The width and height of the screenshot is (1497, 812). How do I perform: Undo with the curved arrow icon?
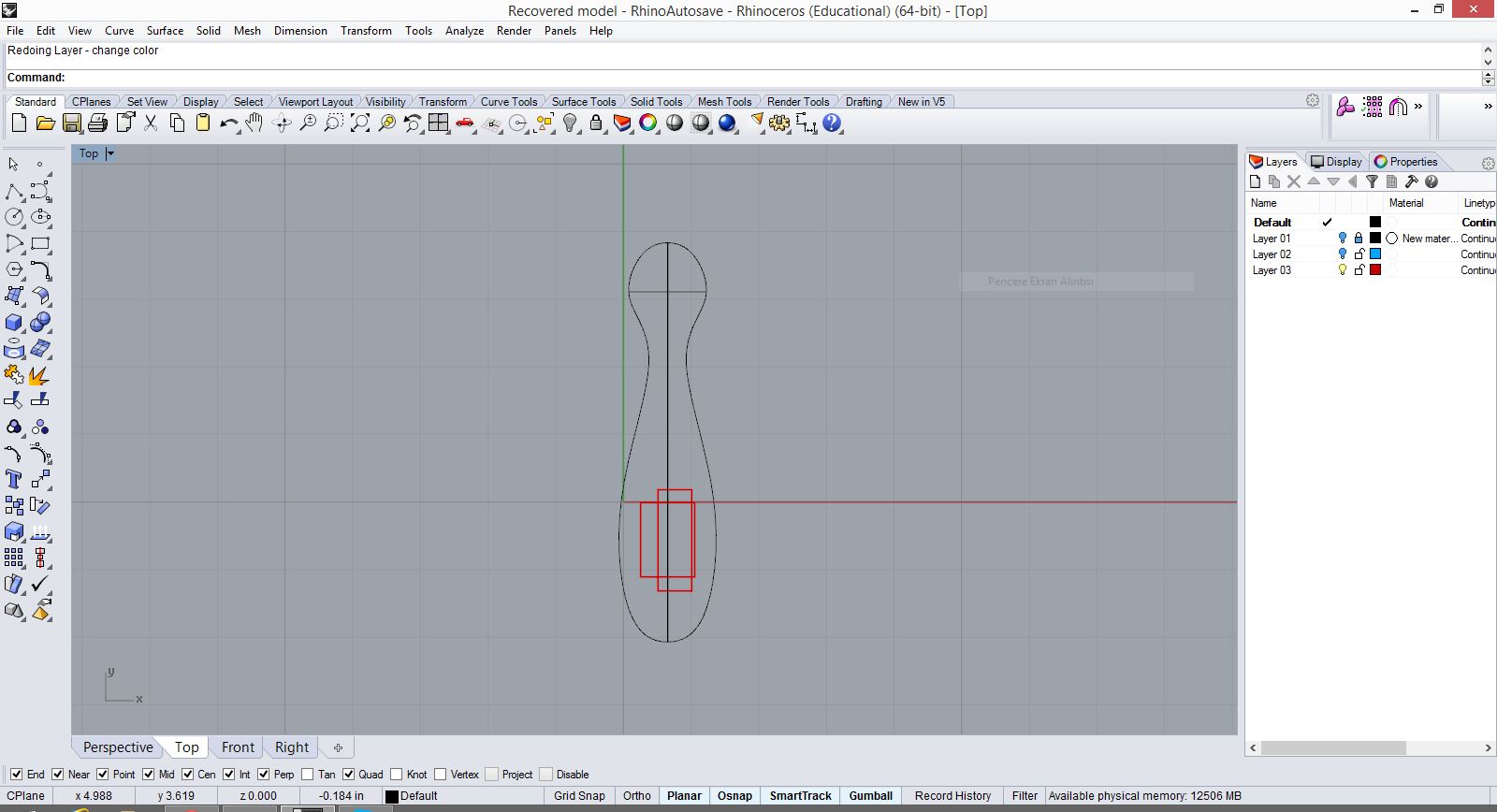(228, 123)
